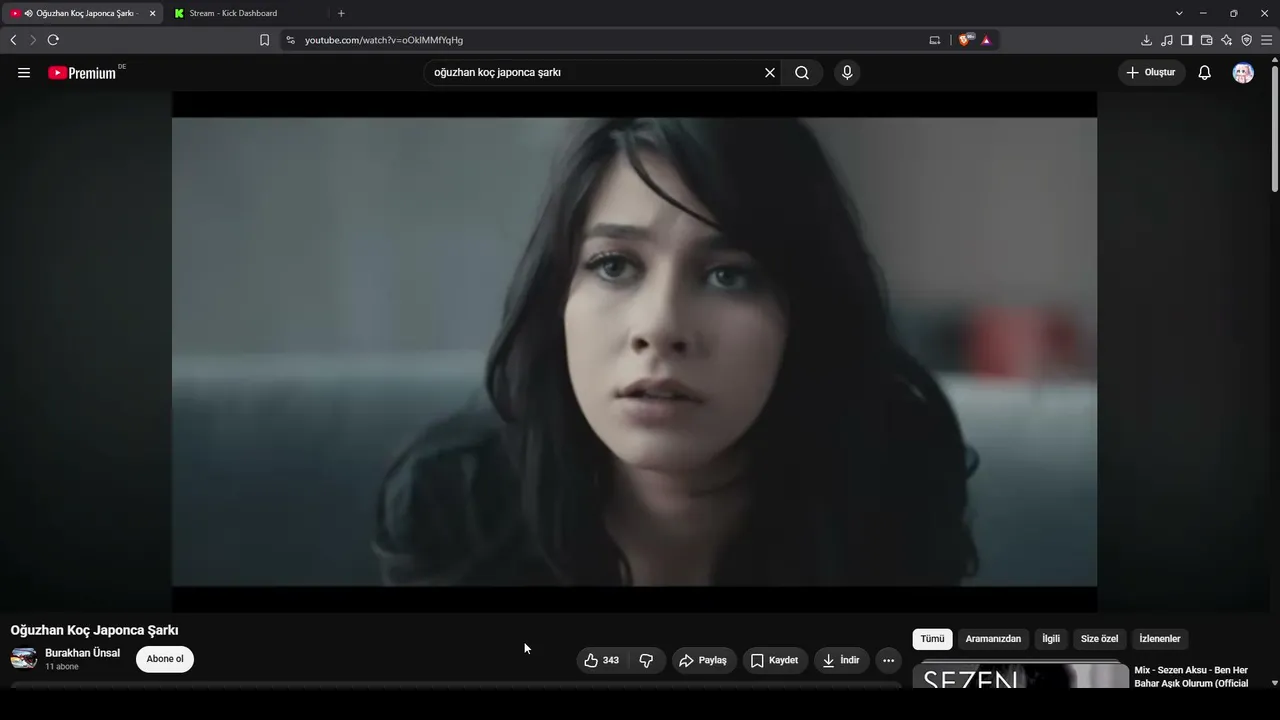1280x720 pixels.
Task: Open Brave Rewards triangle icon
Action: 986,40
